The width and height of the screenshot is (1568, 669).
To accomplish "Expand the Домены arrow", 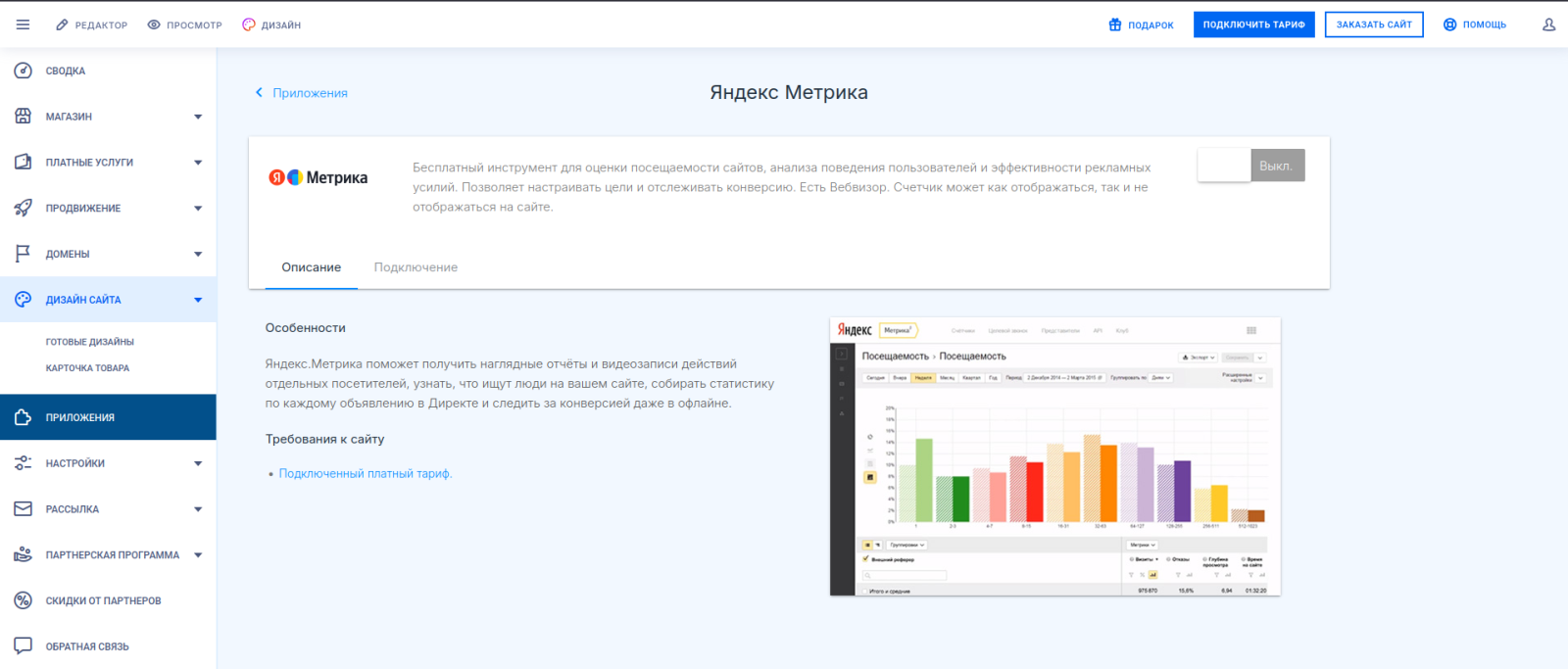I will click(x=198, y=254).
